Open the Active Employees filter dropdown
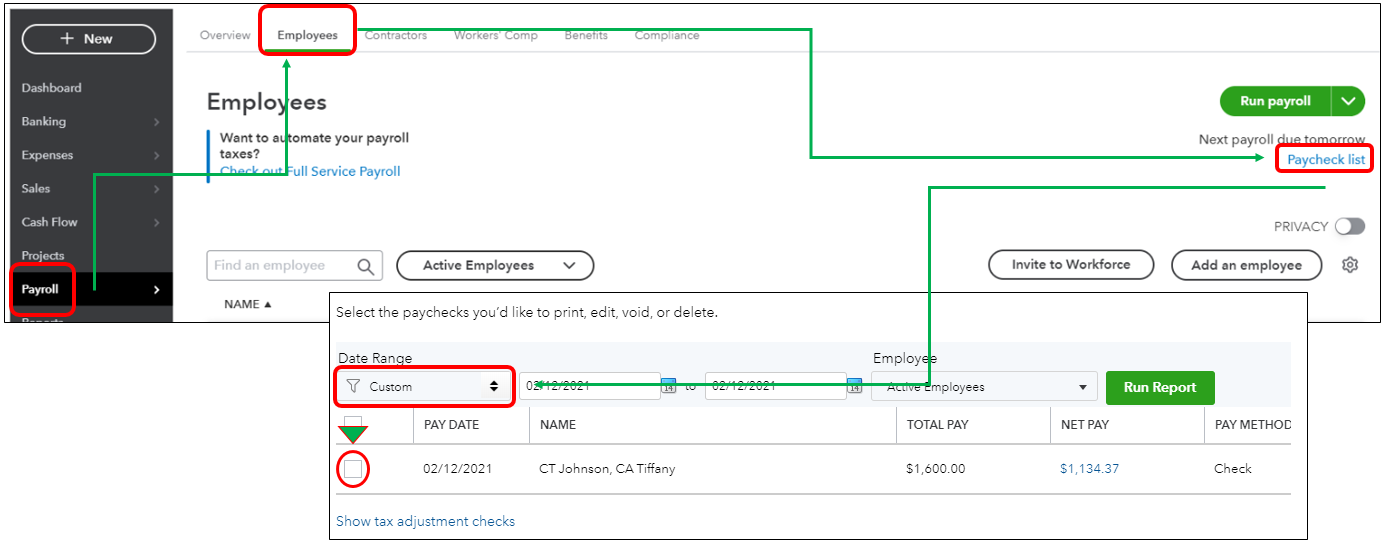1388x548 pixels. (x=495, y=265)
